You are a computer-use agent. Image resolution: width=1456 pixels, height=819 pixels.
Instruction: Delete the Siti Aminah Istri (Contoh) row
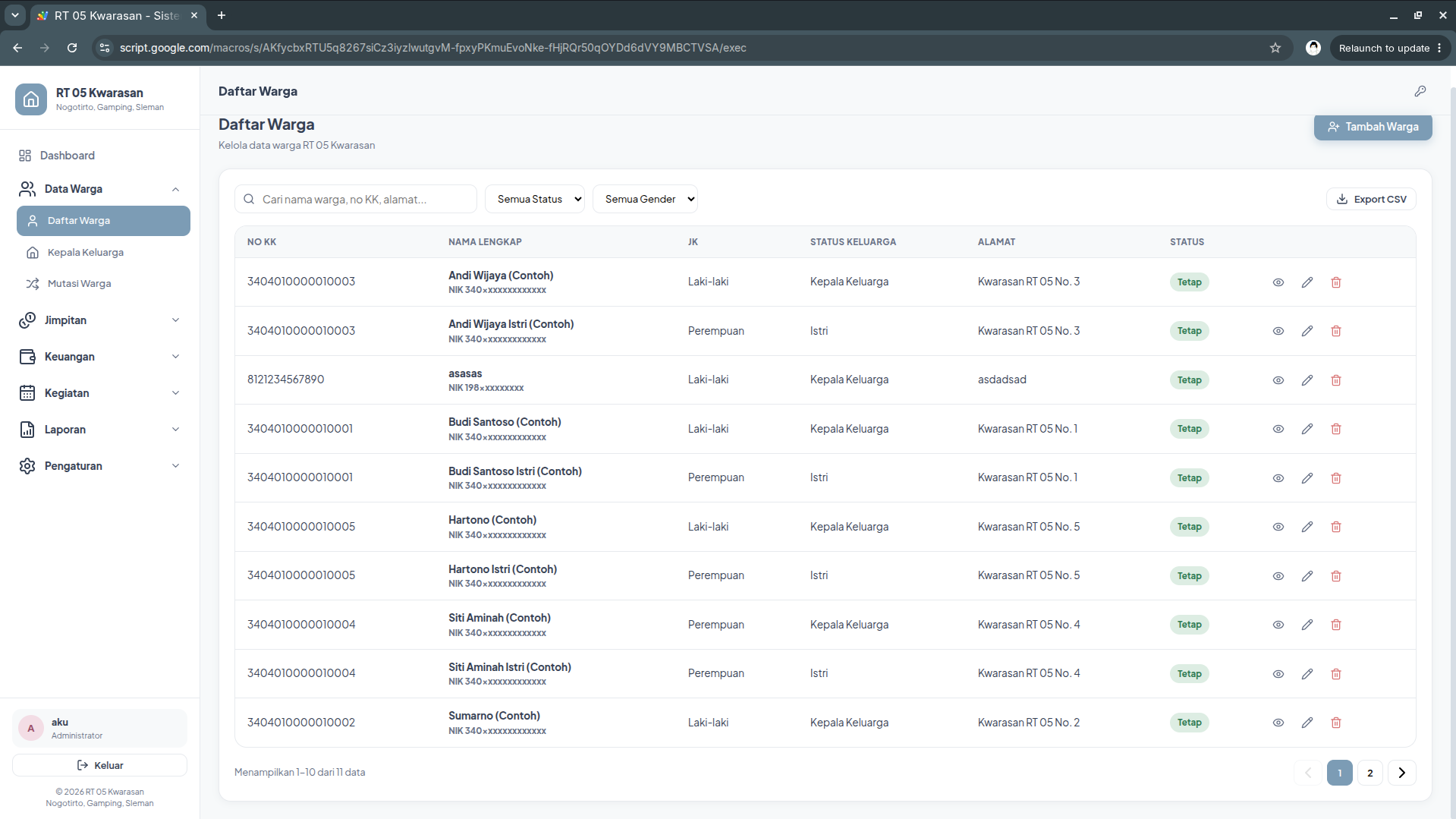point(1335,674)
